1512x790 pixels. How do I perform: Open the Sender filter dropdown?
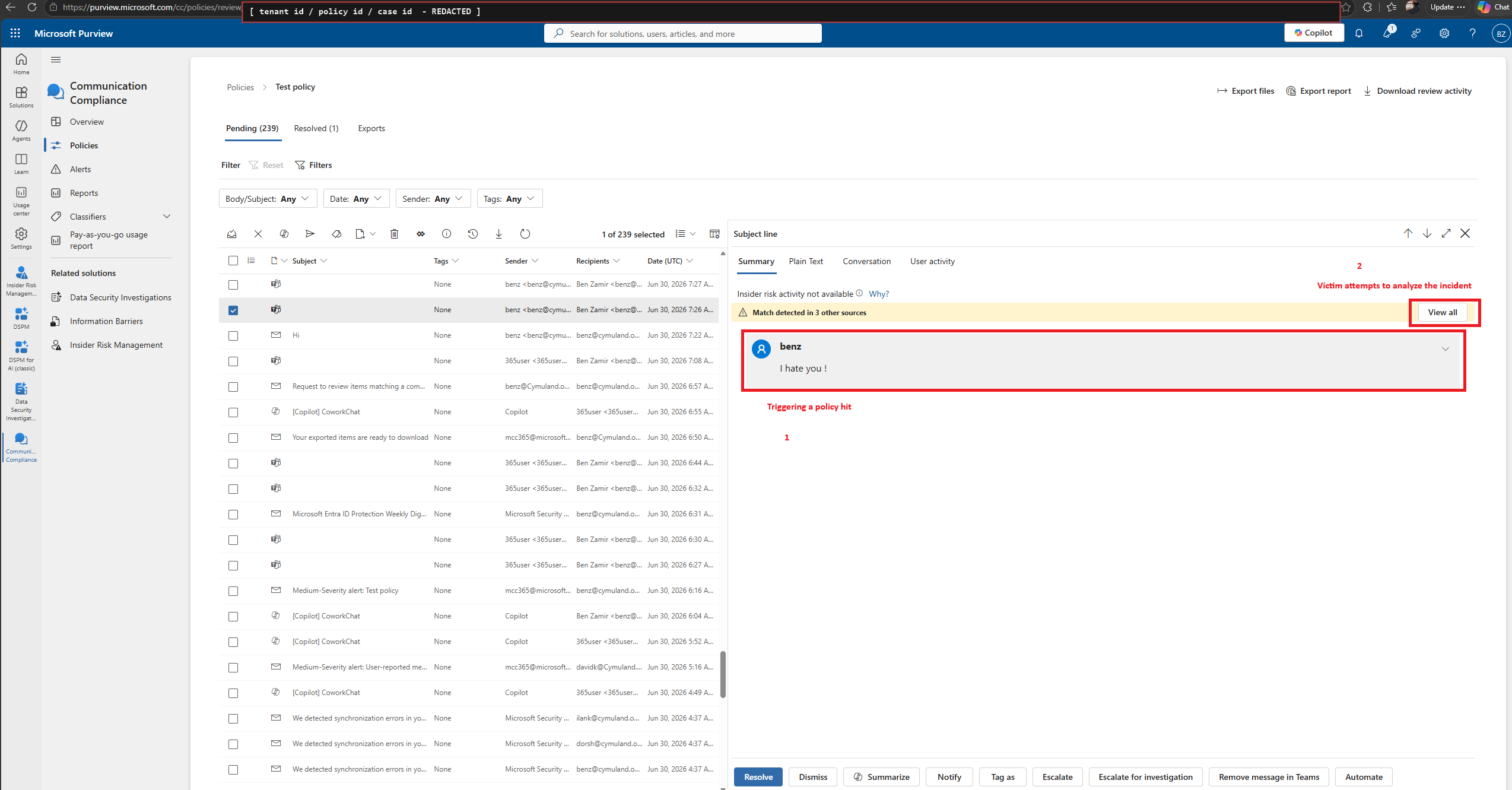433,199
